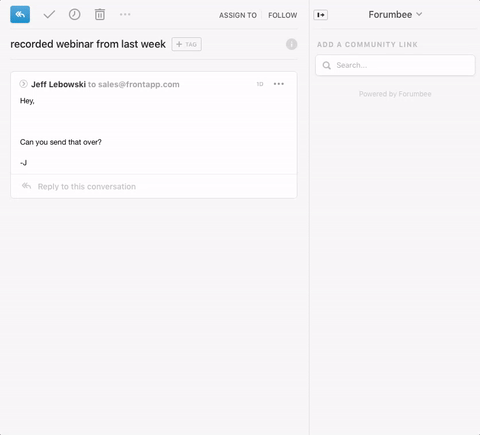
Task: Click the magnifier icon in community search
Action: tap(327, 65)
